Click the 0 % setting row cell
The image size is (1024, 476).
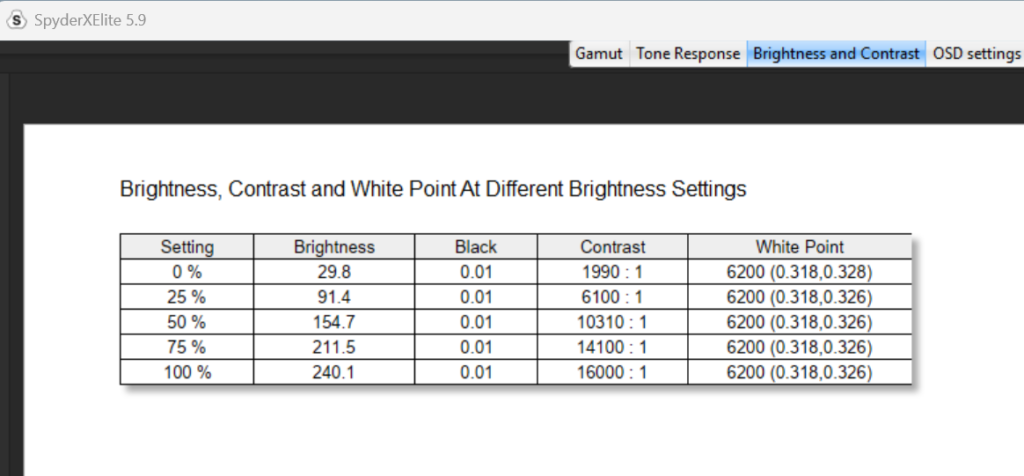click(x=187, y=272)
